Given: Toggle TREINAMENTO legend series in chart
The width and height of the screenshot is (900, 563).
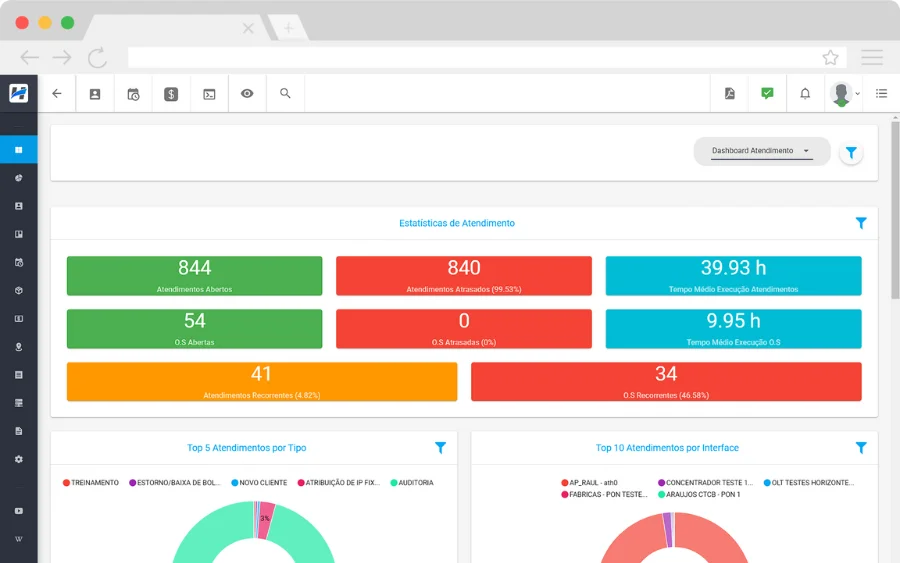Looking at the screenshot, I should pyautogui.click(x=91, y=483).
